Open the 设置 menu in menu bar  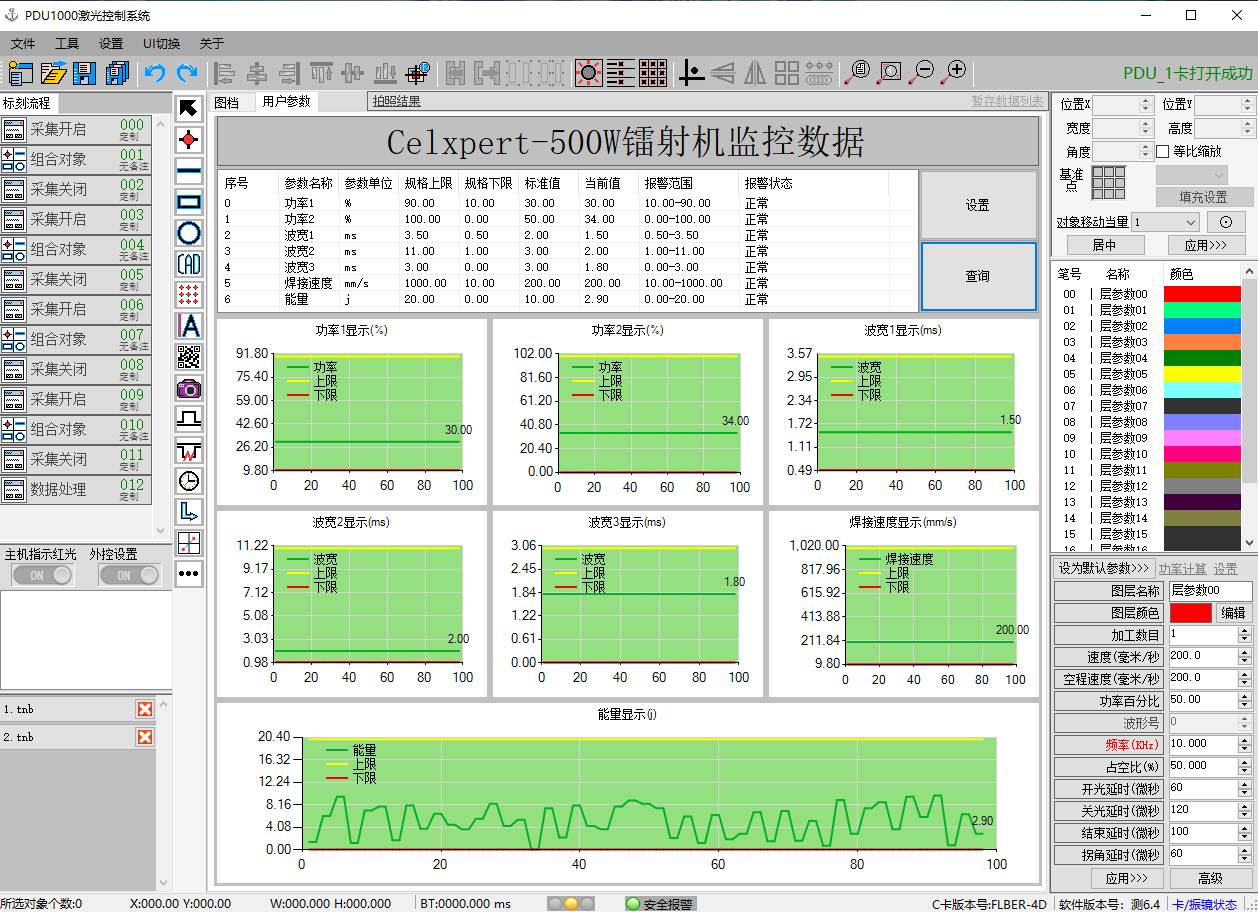[x=111, y=44]
